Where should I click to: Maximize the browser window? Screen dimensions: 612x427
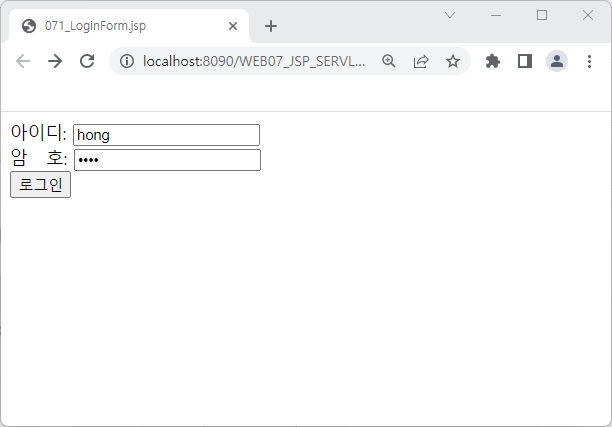pos(542,15)
